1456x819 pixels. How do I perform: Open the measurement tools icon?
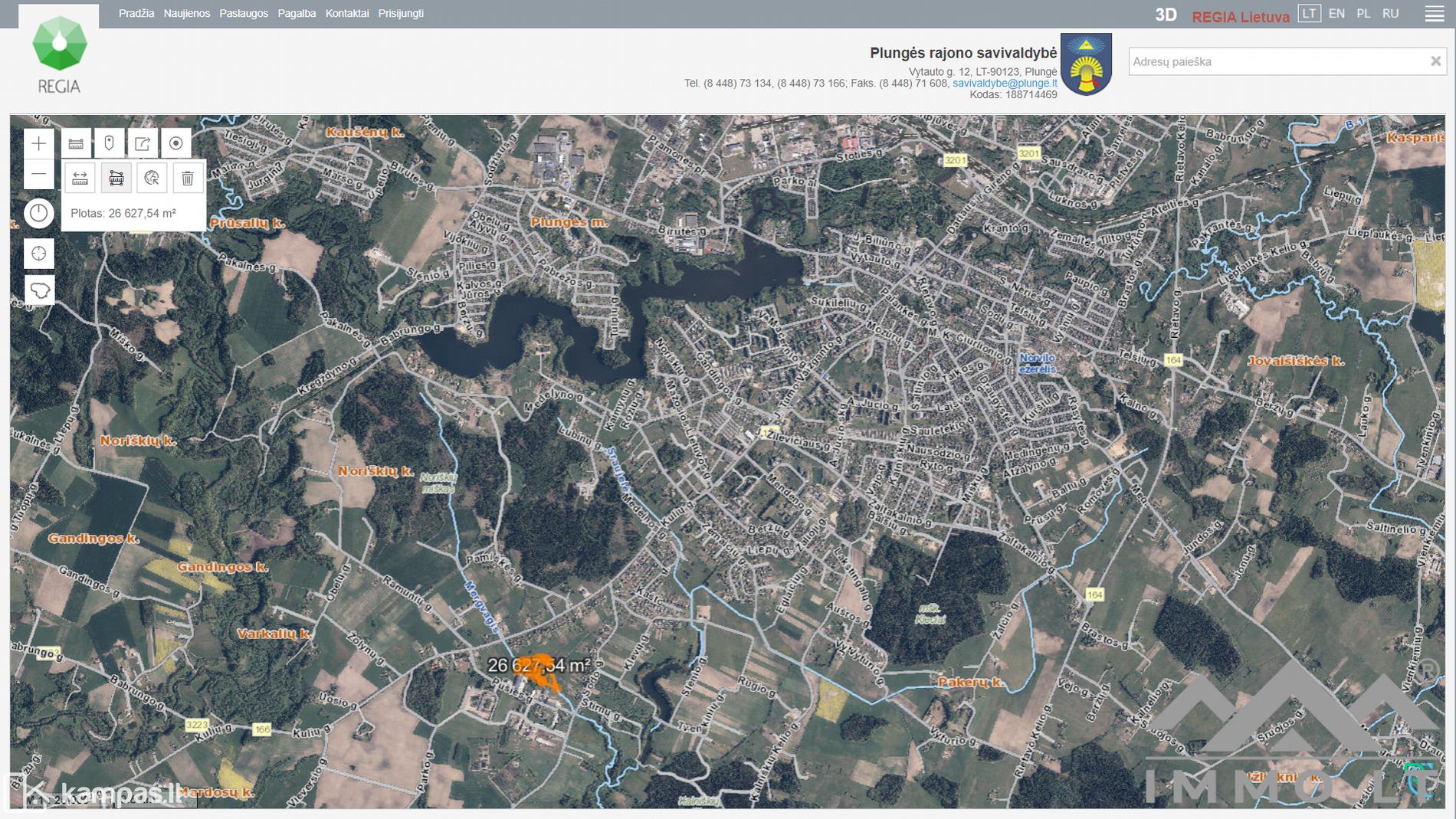[76, 143]
